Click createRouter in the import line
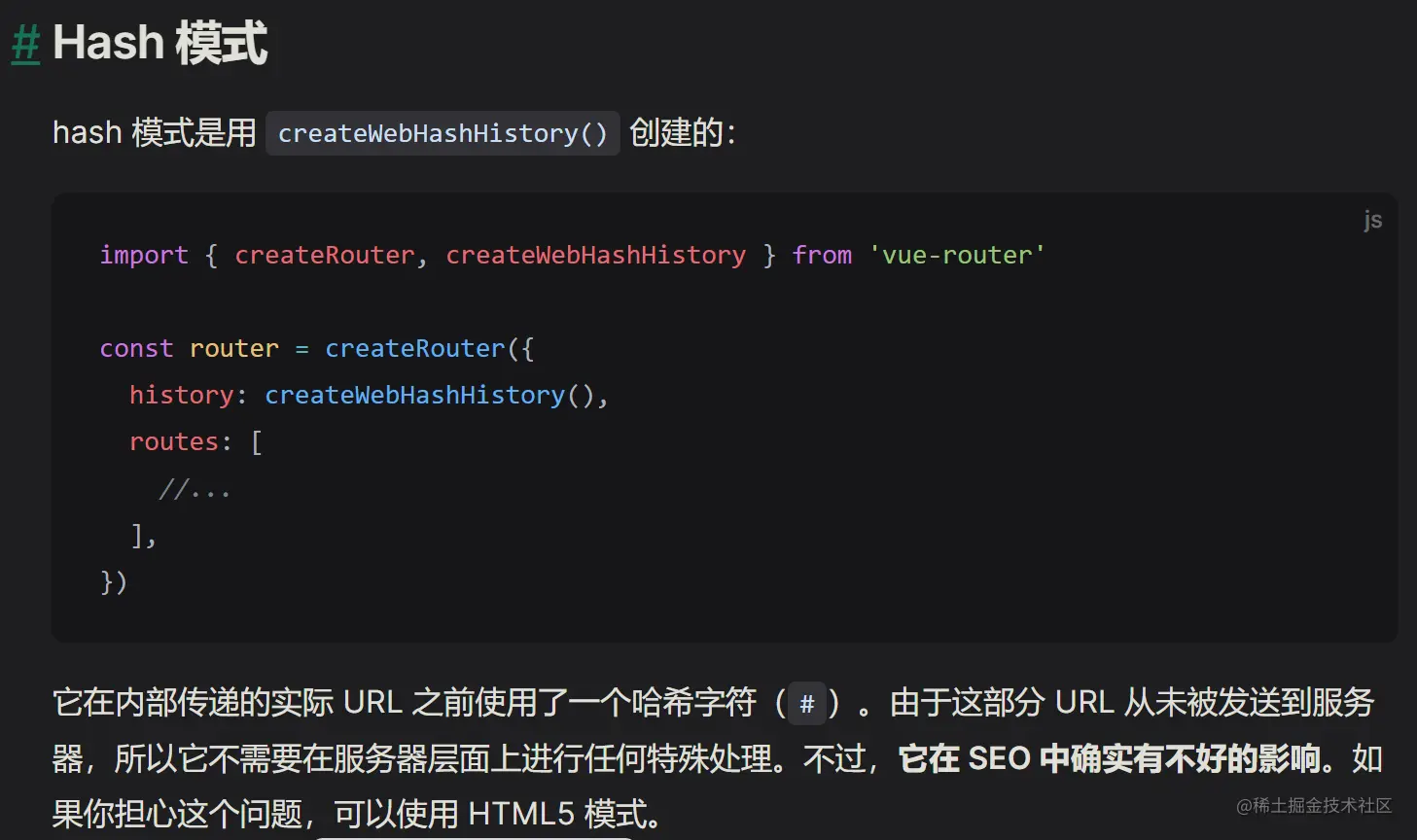The height and width of the screenshot is (840, 1417). pos(325,255)
